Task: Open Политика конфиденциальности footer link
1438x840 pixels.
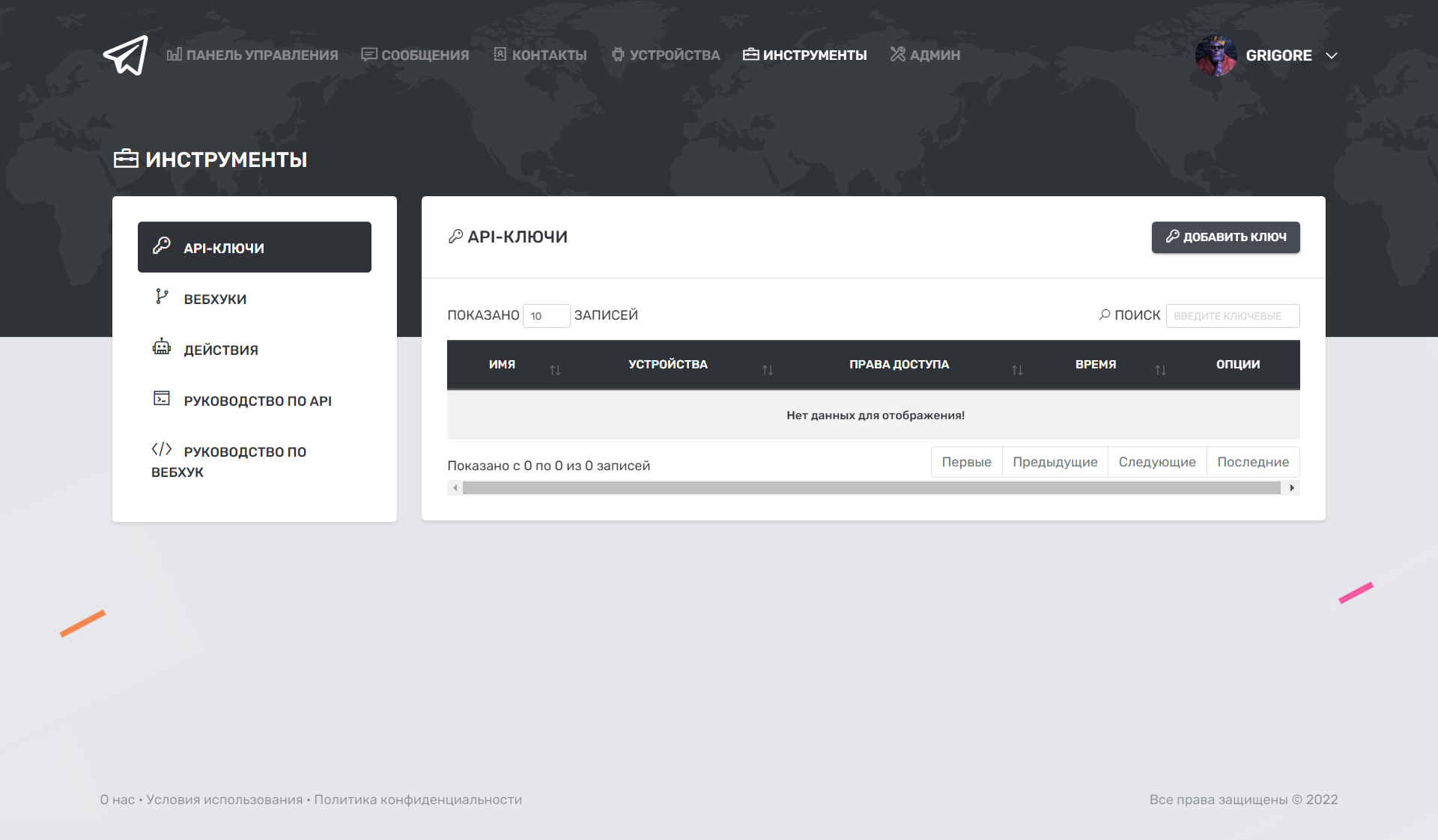Action: click(x=418, y=800)
